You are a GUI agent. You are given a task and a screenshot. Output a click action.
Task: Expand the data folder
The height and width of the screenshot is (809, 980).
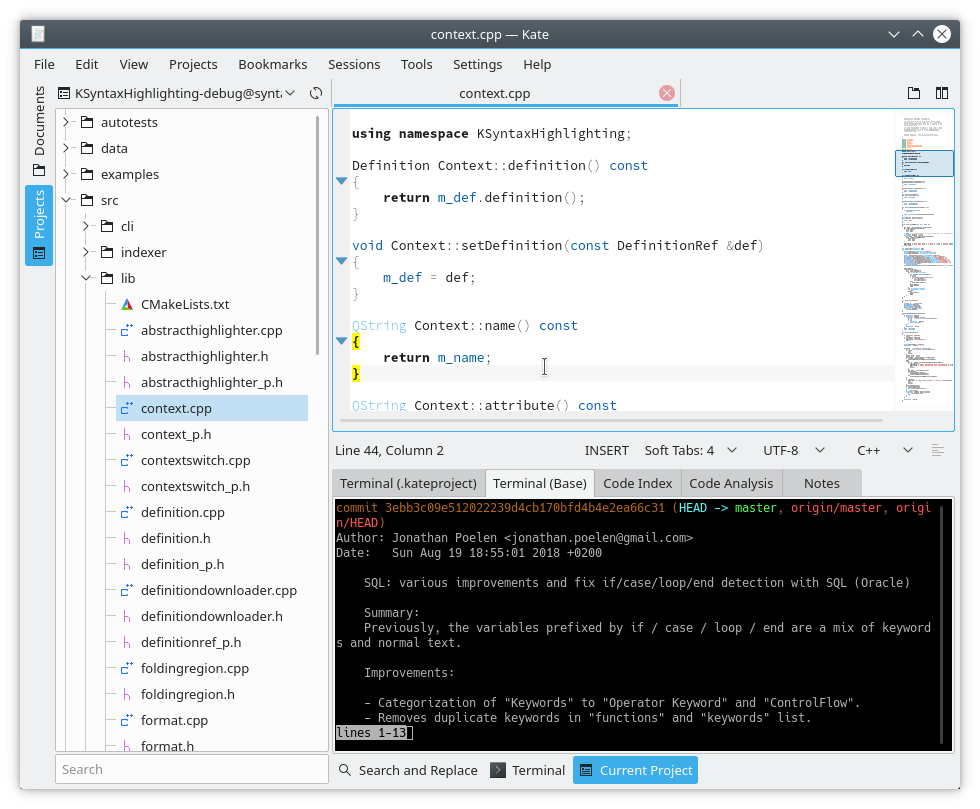pos(66,148)
